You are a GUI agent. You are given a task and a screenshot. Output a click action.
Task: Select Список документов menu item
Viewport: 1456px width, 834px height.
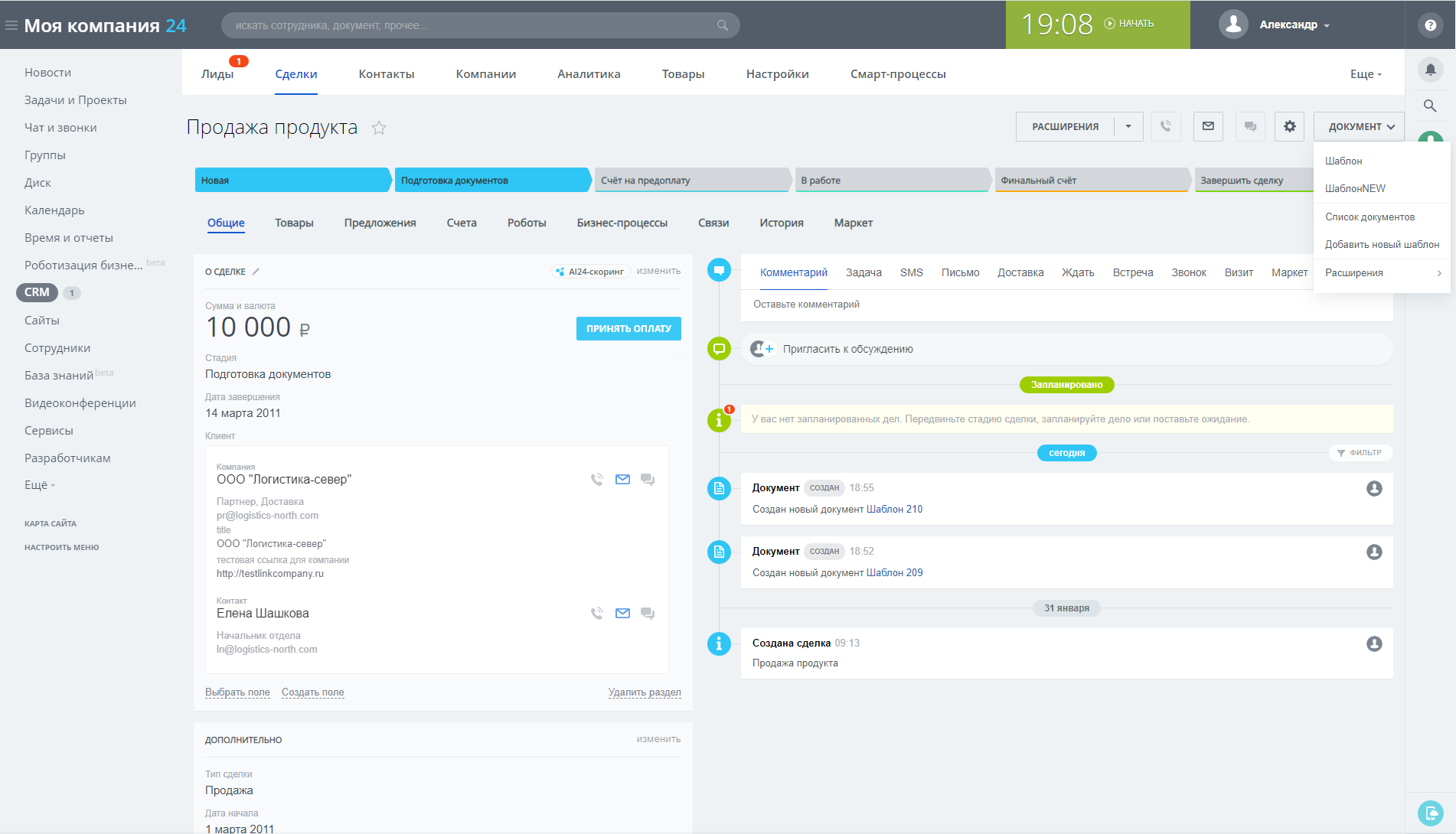click(x=1369, y=217)
